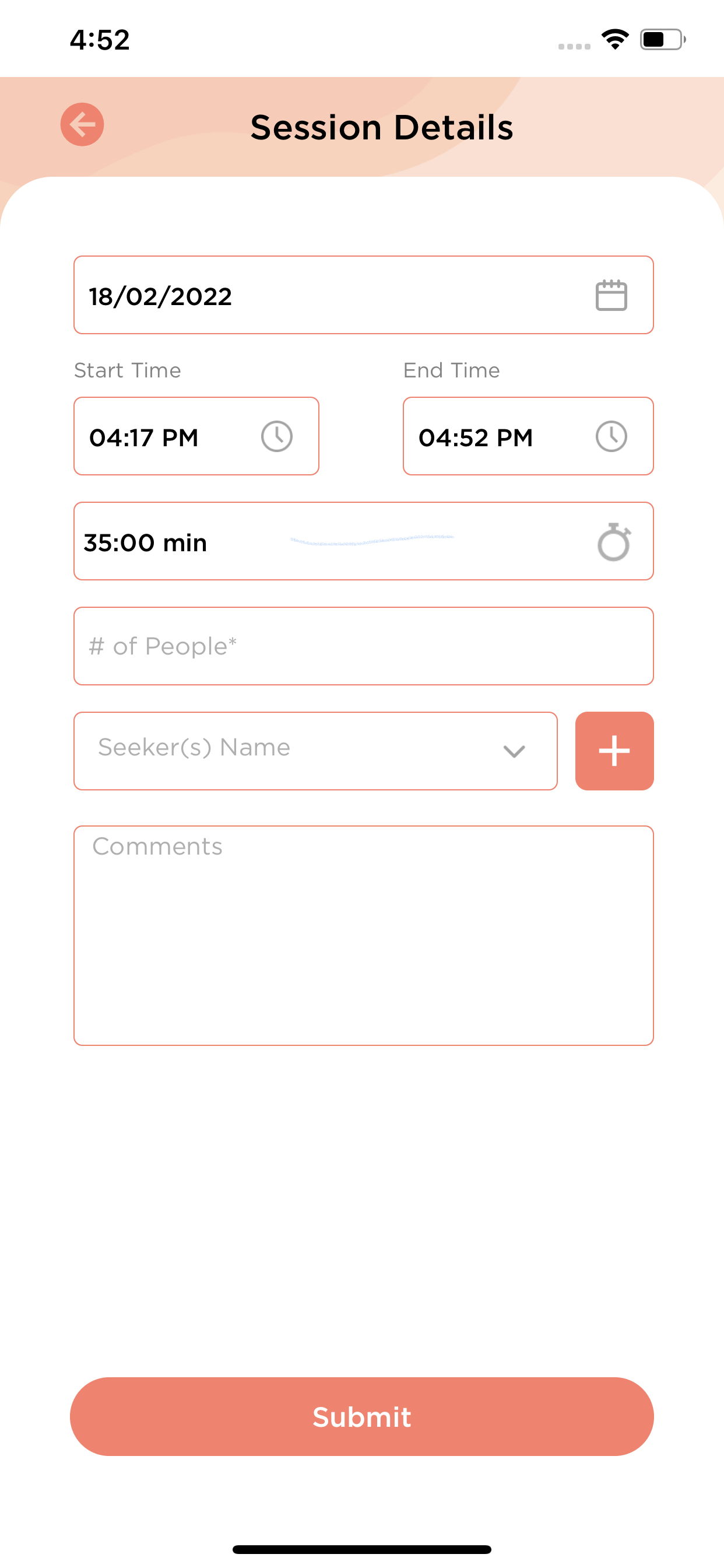Image resolution: width=724 pixels, height=1568 pixels.
Task: Tap the home indicator bar
Action: tap(362, 1549)
